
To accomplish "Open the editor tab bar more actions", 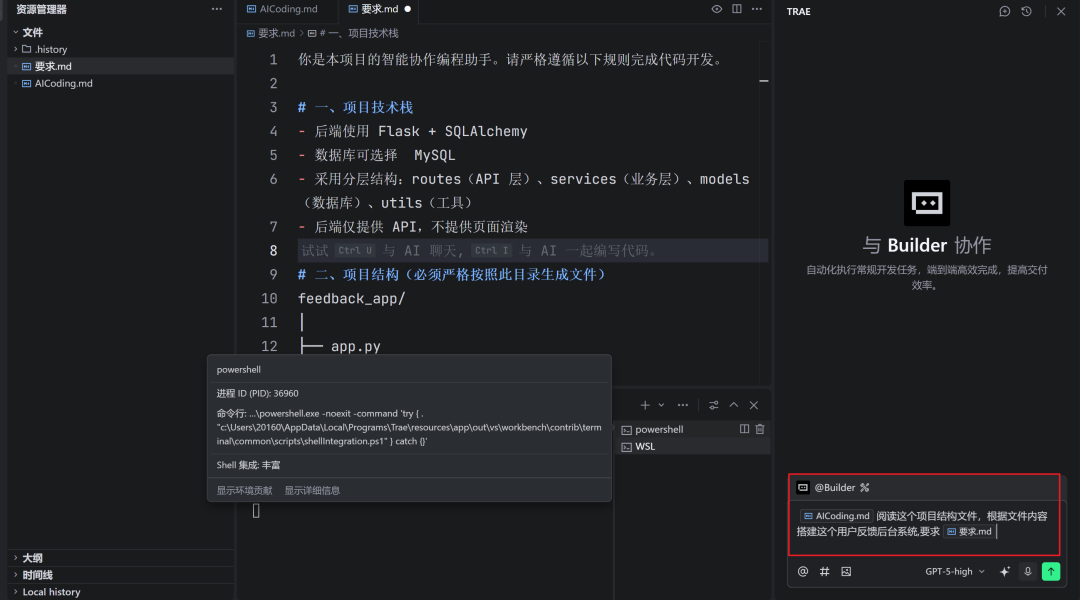I will coord(757,9).
